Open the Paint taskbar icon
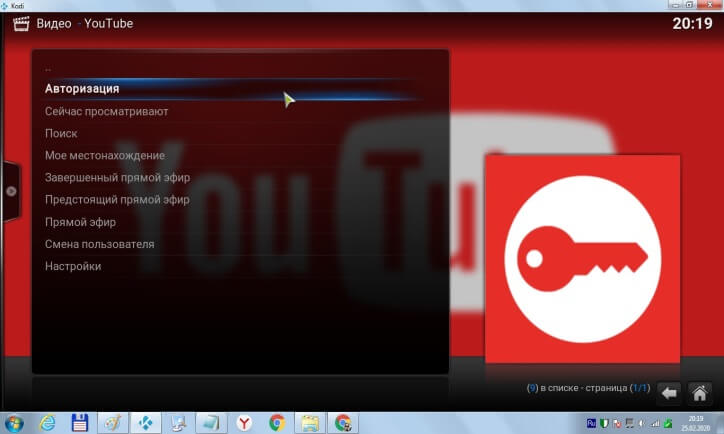 (x=113, y=423)
